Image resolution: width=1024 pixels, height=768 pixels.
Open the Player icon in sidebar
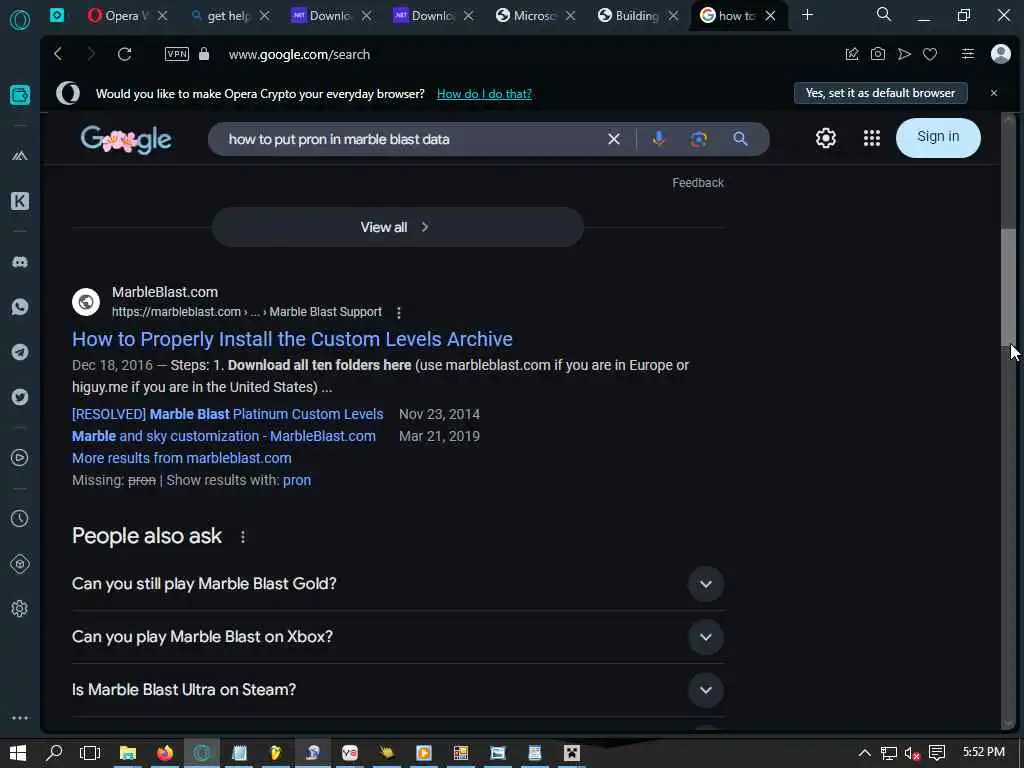[x=20, y=458]
